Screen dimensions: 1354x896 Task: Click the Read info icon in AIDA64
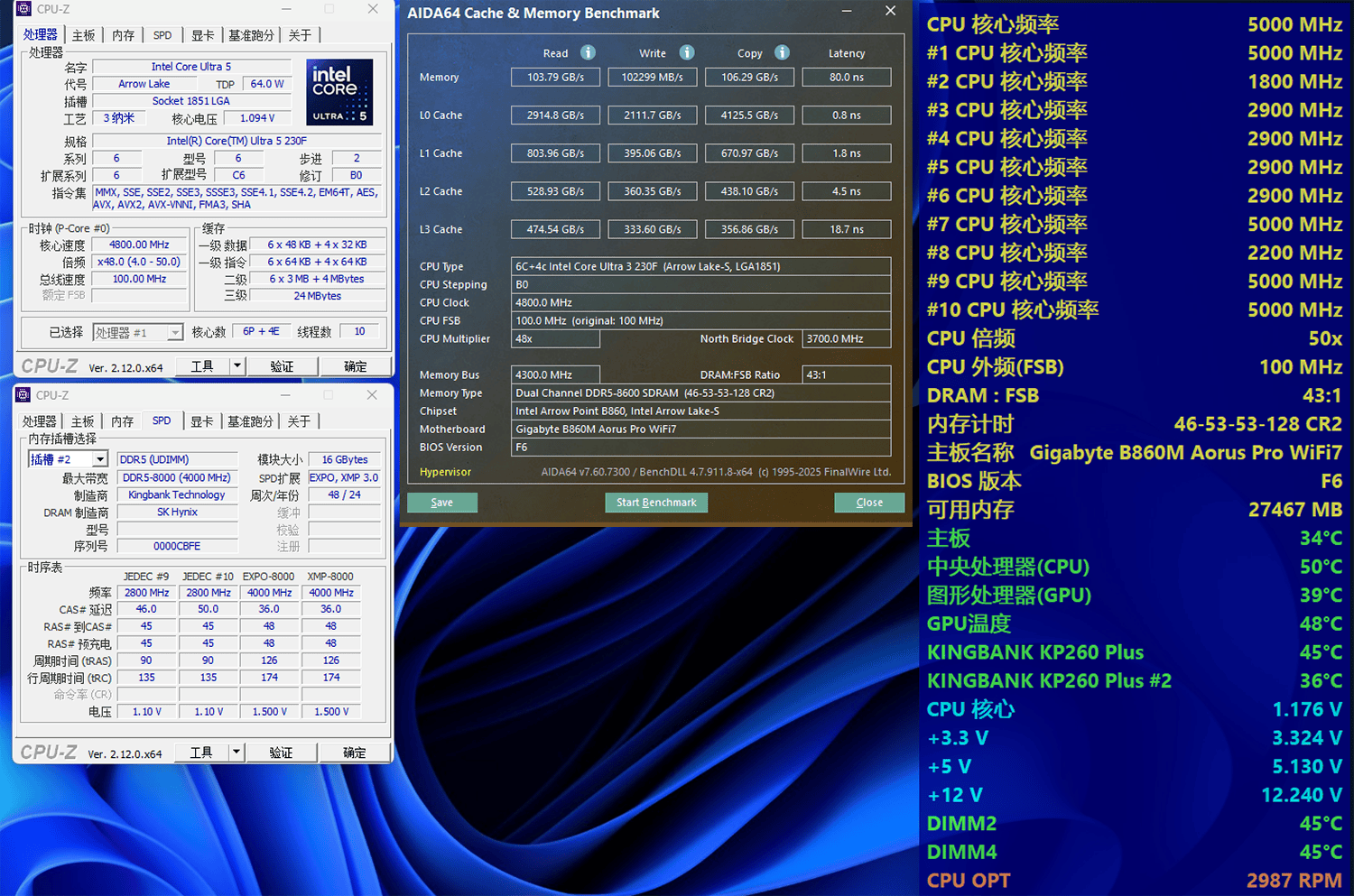click(x=588, y=52)
